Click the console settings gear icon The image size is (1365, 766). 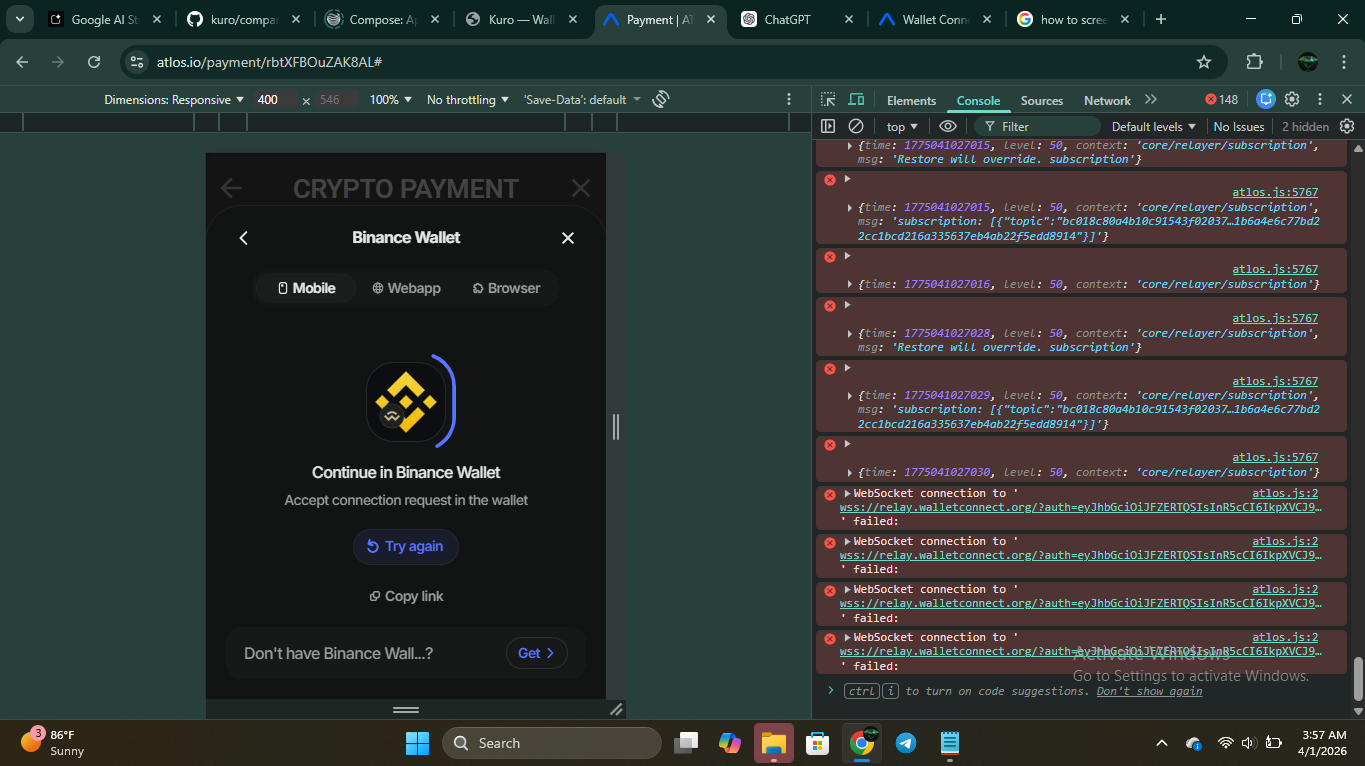pos(1347,126)
